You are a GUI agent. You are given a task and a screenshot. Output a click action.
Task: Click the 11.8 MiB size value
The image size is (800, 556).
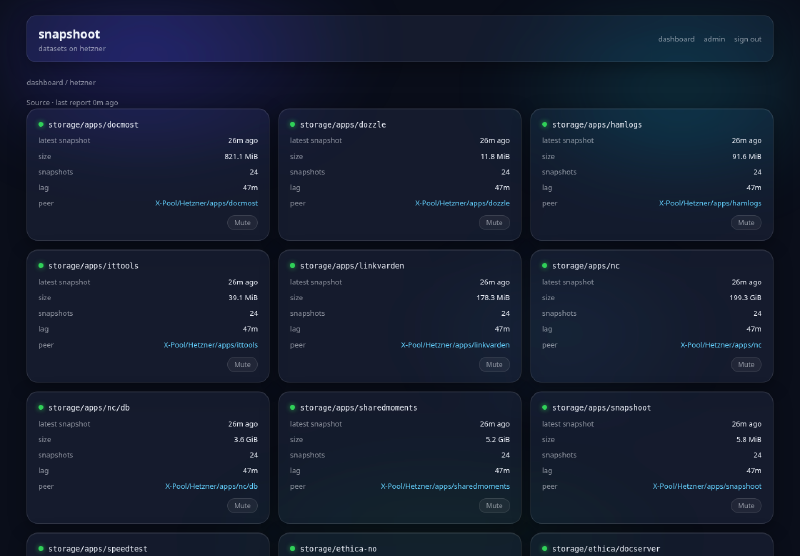495,157
